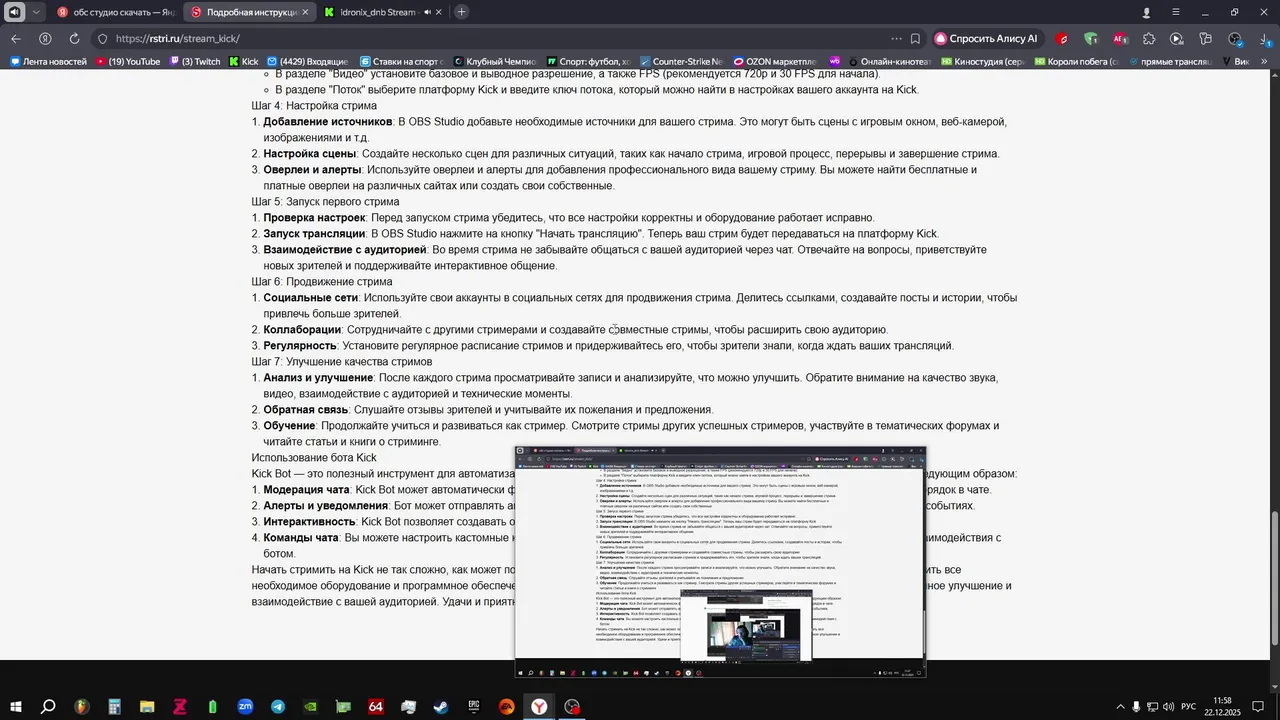This screenshot has width=1280, height=720.
Task: Open a new browser tab
Action: point(461,12)
